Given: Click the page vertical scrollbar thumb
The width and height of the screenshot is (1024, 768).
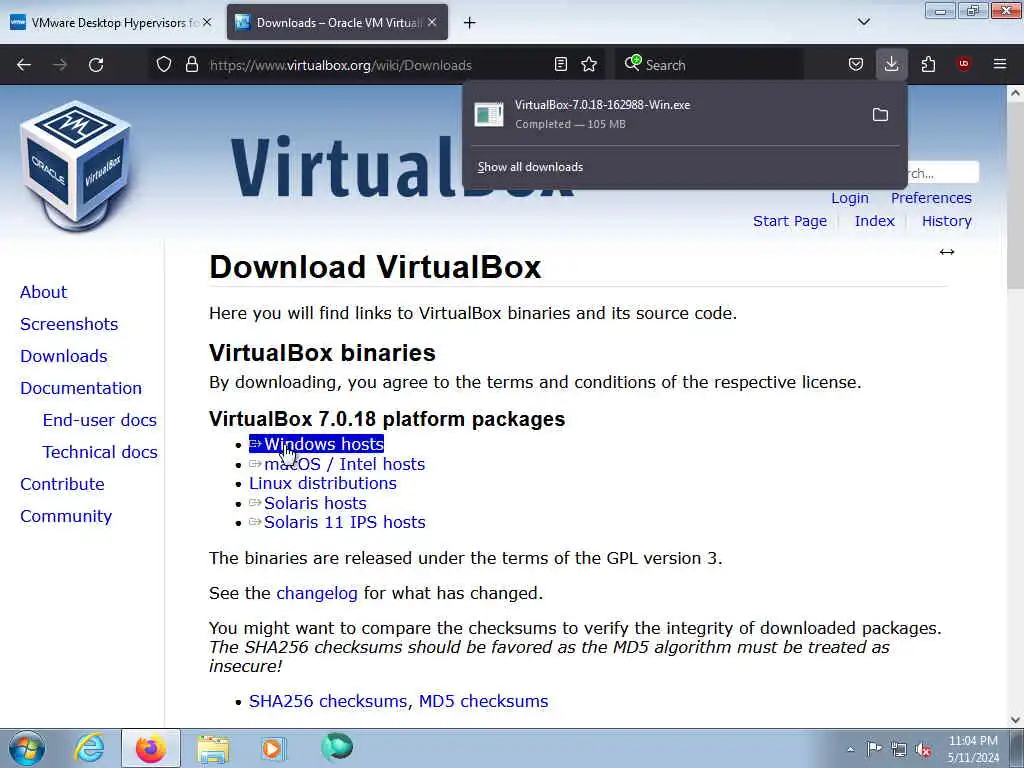Looking at the screenshot, I should (x=1015, y=195).
